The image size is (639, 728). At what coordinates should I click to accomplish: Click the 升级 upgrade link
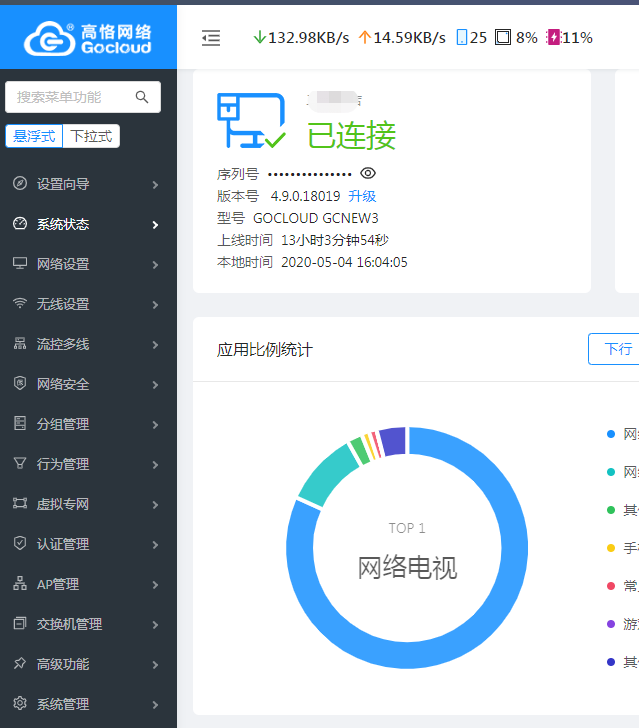coord(362,196)
